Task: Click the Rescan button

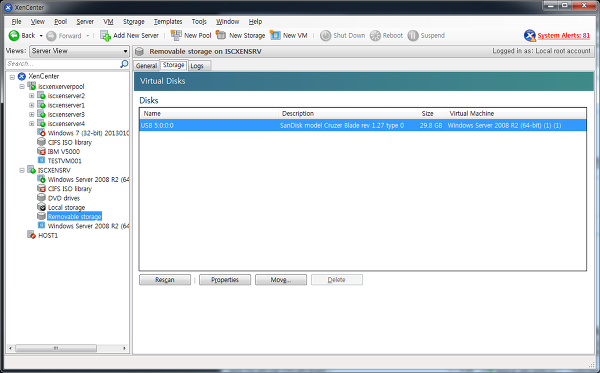Action: pyautogui.click(x=165, y=280)
